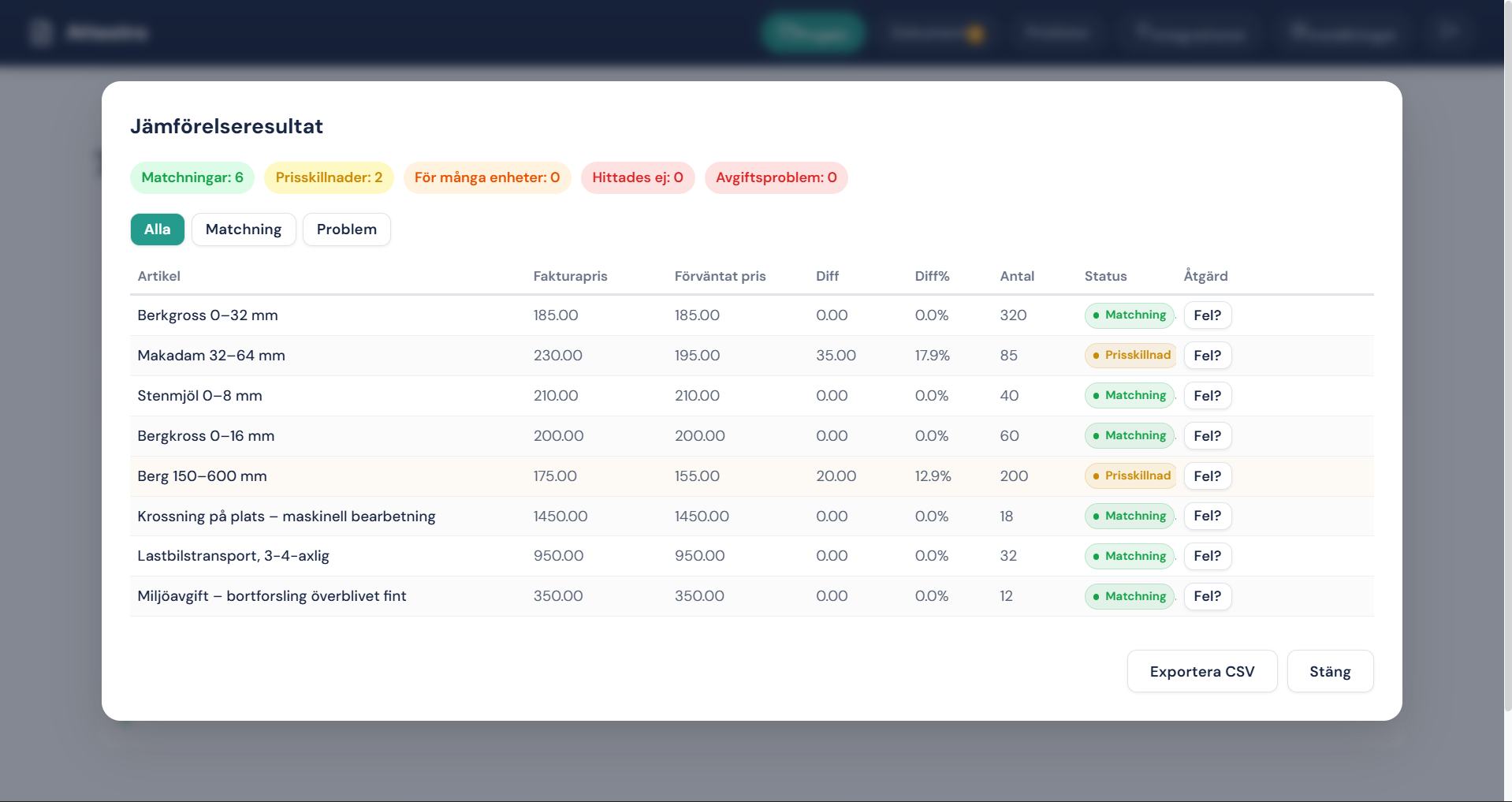Select the För många enheter: 0 badge
The width and height of the screenshot is (1512, 802).
(x=486, y=177)
